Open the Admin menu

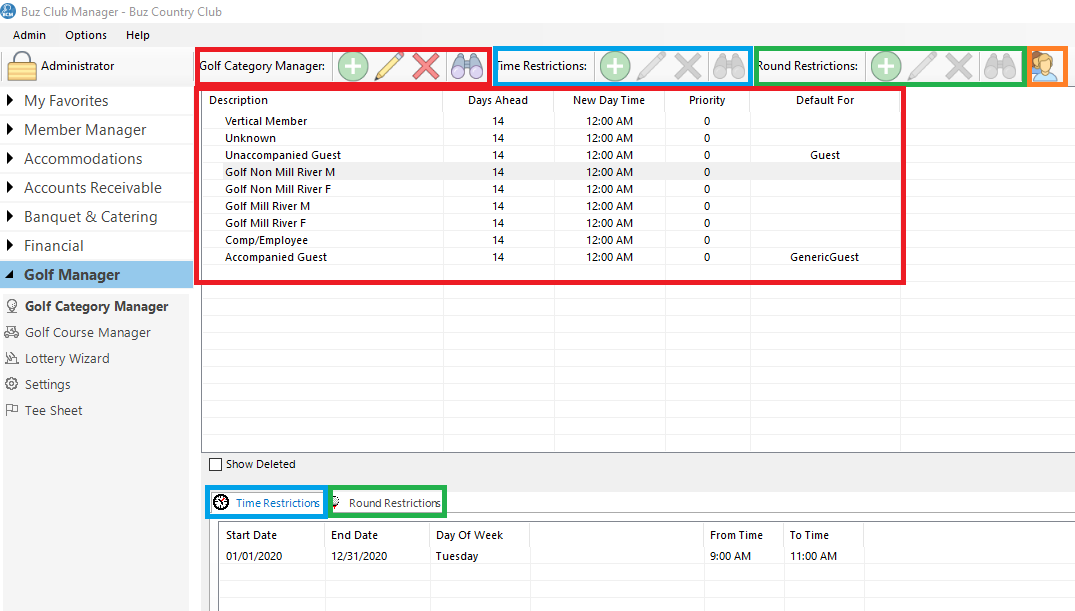click(x=29, y=35)
